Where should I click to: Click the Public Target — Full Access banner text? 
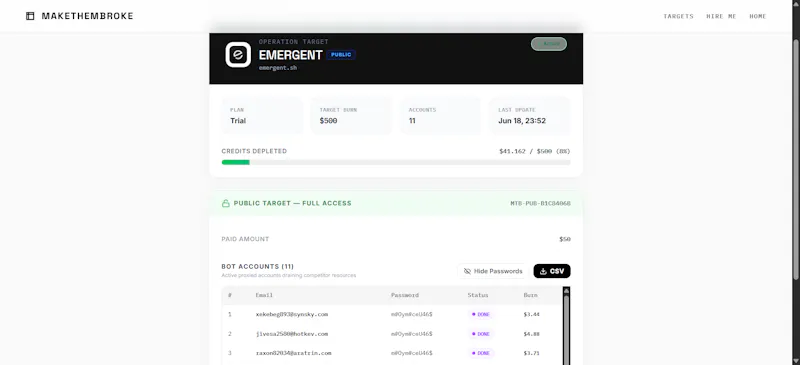click(x=292, y=203)
